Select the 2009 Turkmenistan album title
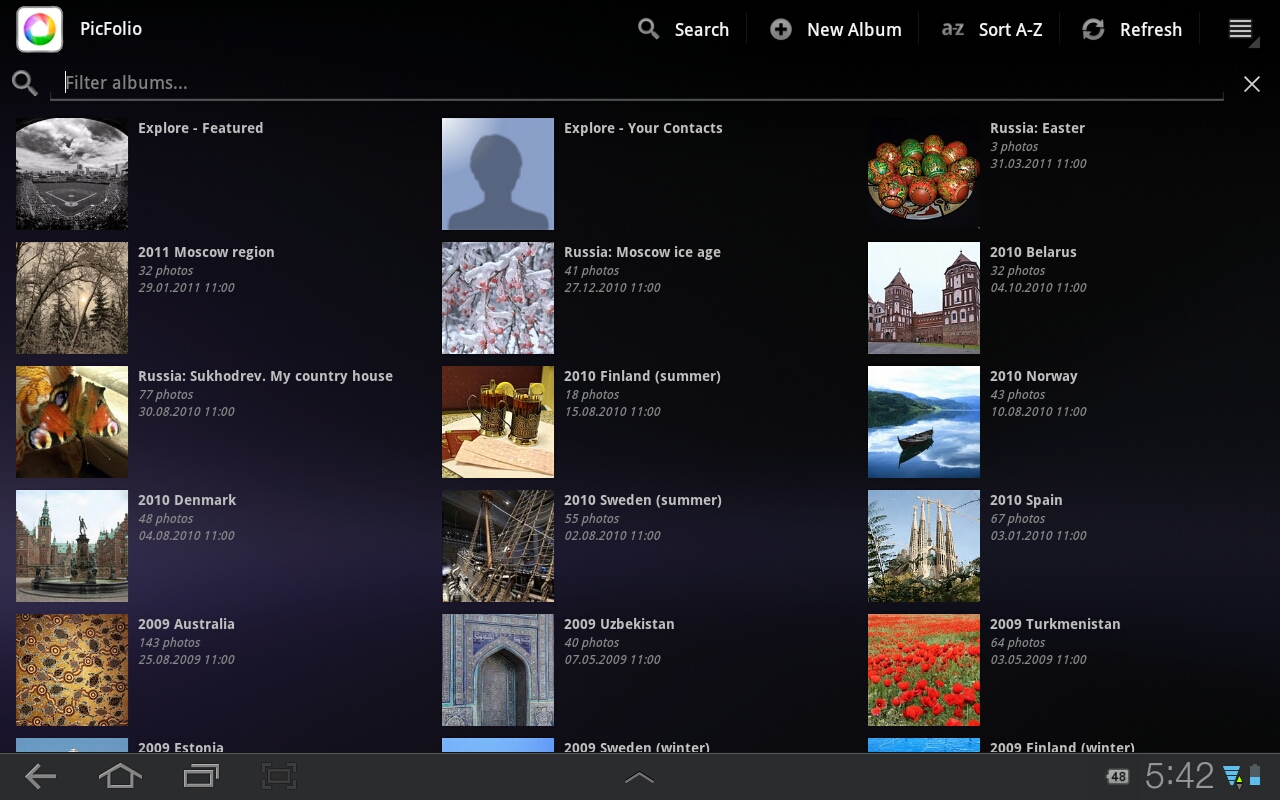Screen dimensions: 1280x800 (x=1055, y=624)
